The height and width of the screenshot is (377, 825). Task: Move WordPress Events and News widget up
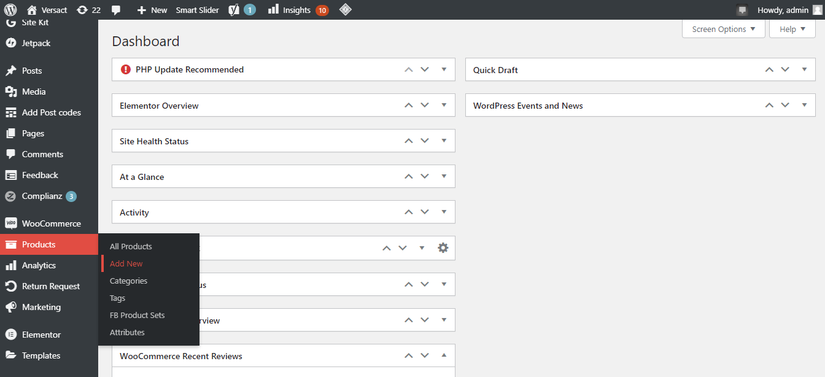[769, 105]
